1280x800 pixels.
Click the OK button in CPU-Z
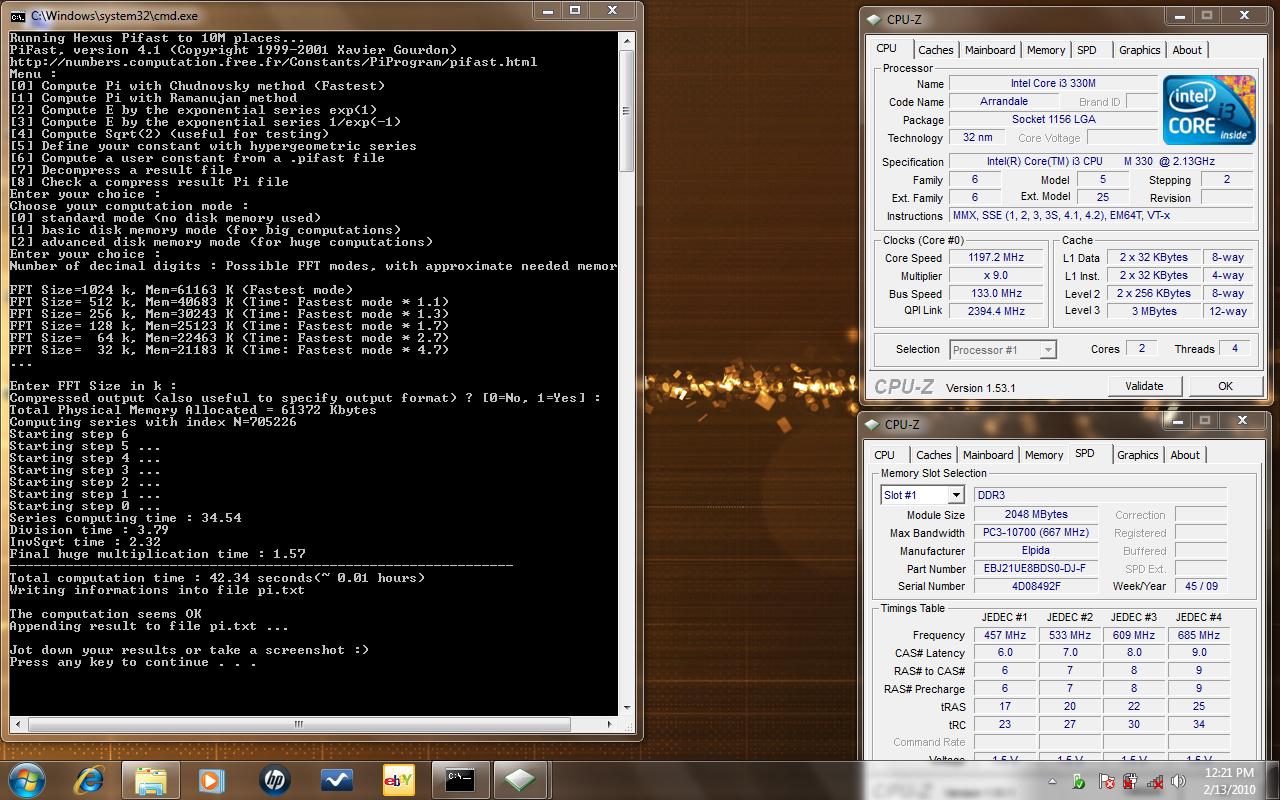click(1225, 386)
